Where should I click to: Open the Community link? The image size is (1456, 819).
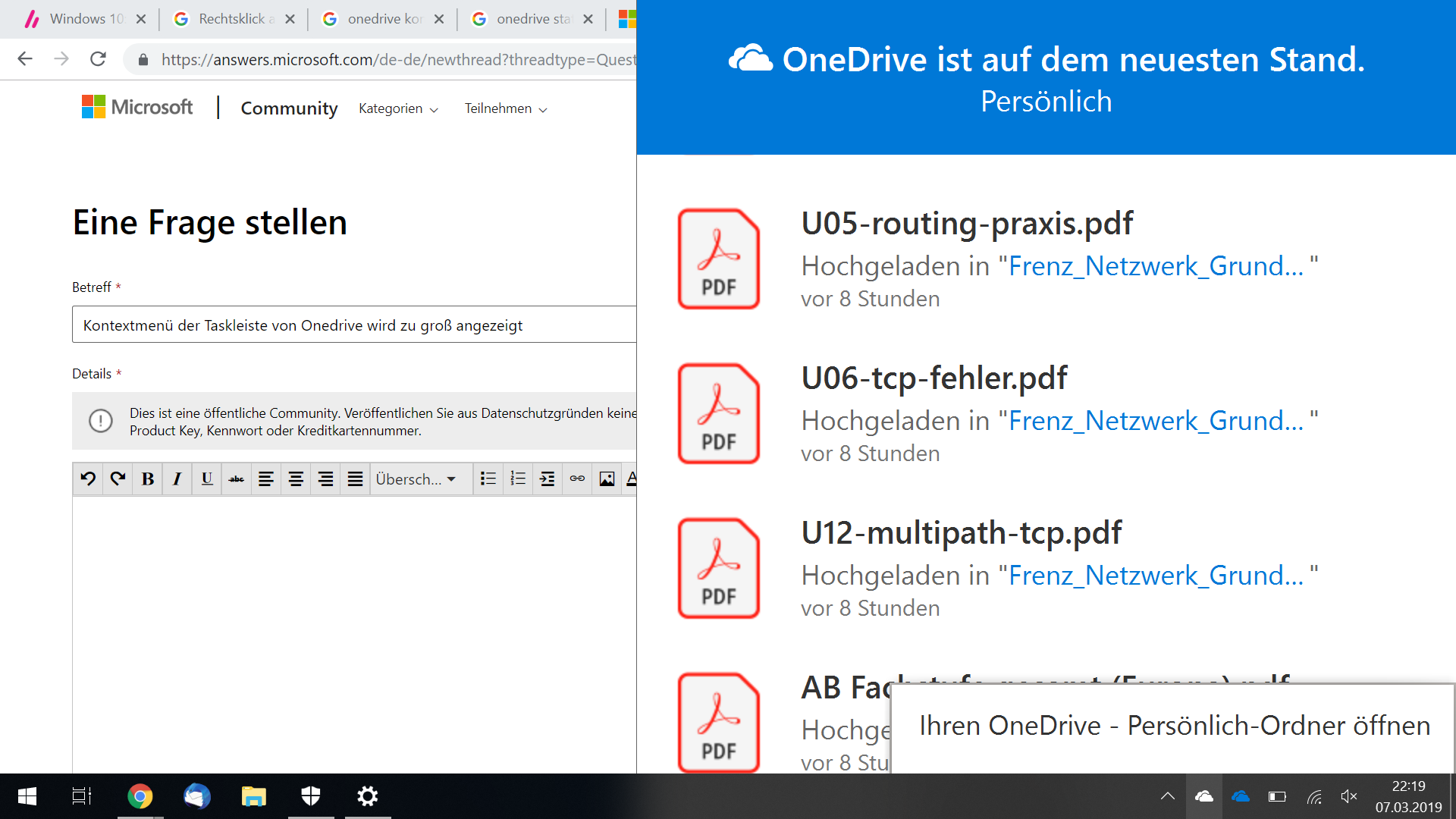coord(289,108)
